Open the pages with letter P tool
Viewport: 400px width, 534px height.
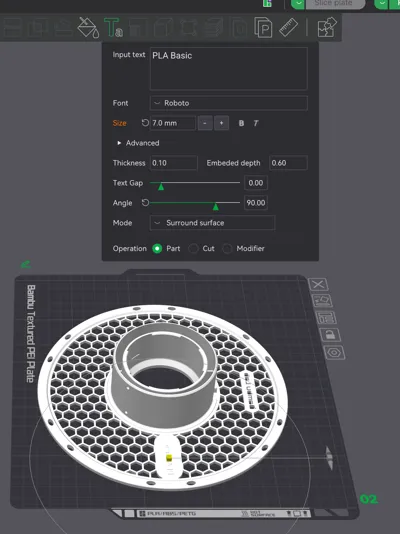coord(263,27)
